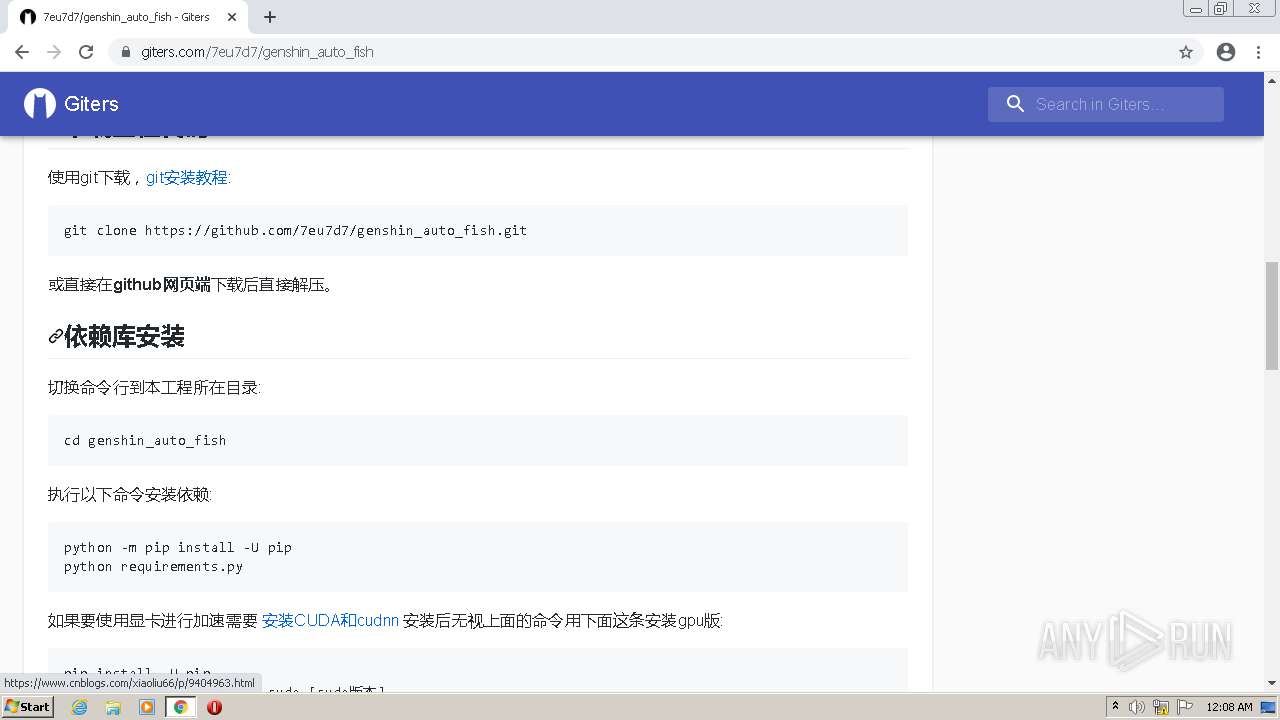Click the network tray icon
1280x720 pixels.
point(1161,707)
